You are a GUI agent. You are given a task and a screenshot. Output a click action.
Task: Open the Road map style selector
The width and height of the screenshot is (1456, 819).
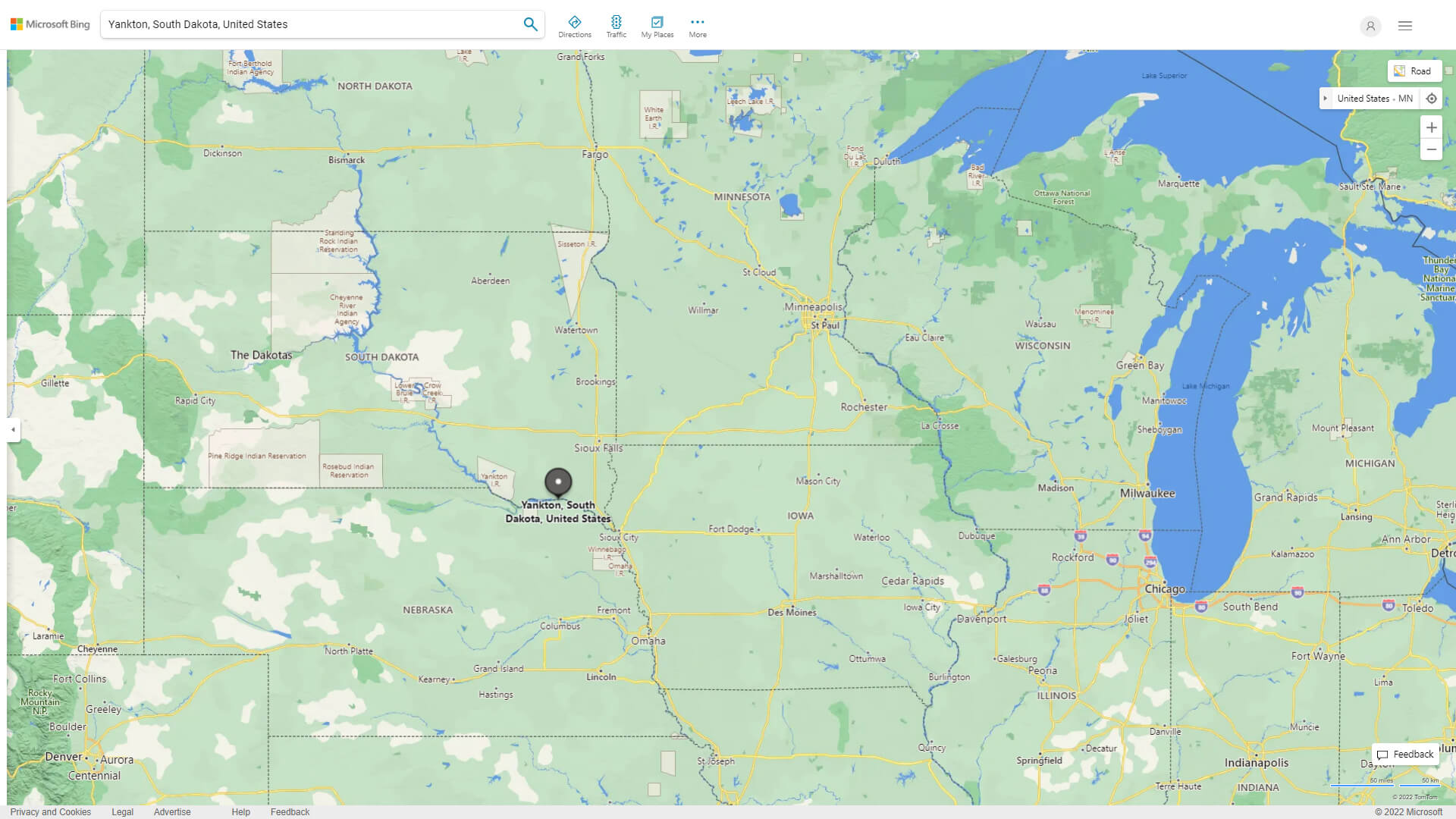[1414, 71]
